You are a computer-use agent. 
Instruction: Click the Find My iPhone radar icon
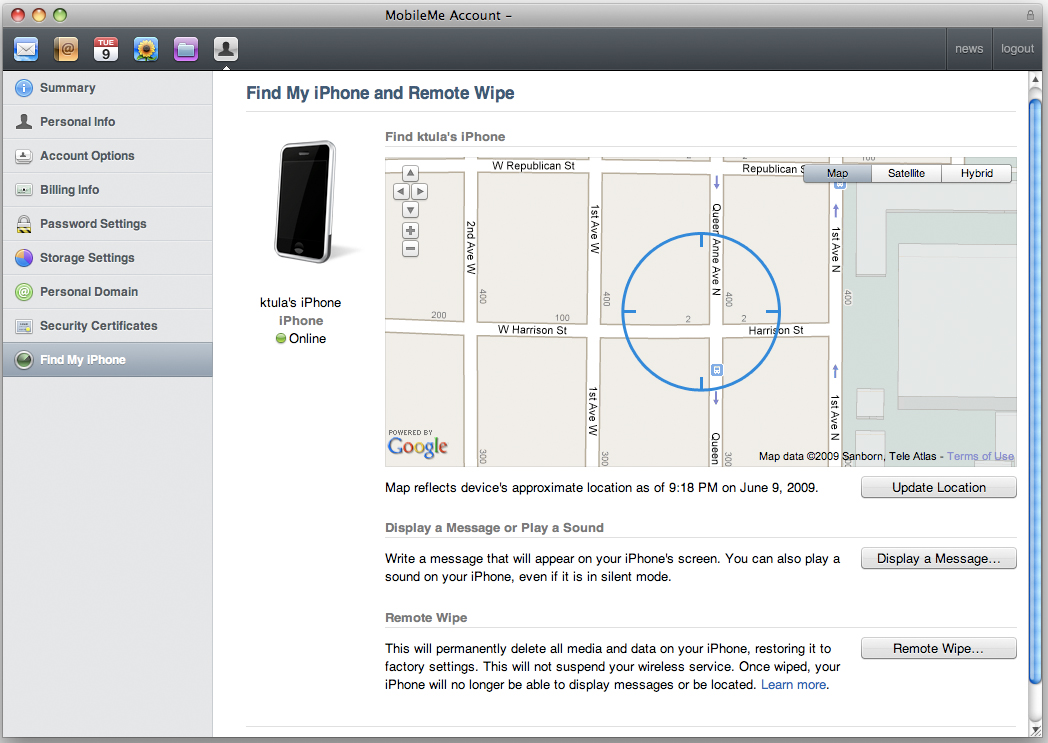coord(23,360)
